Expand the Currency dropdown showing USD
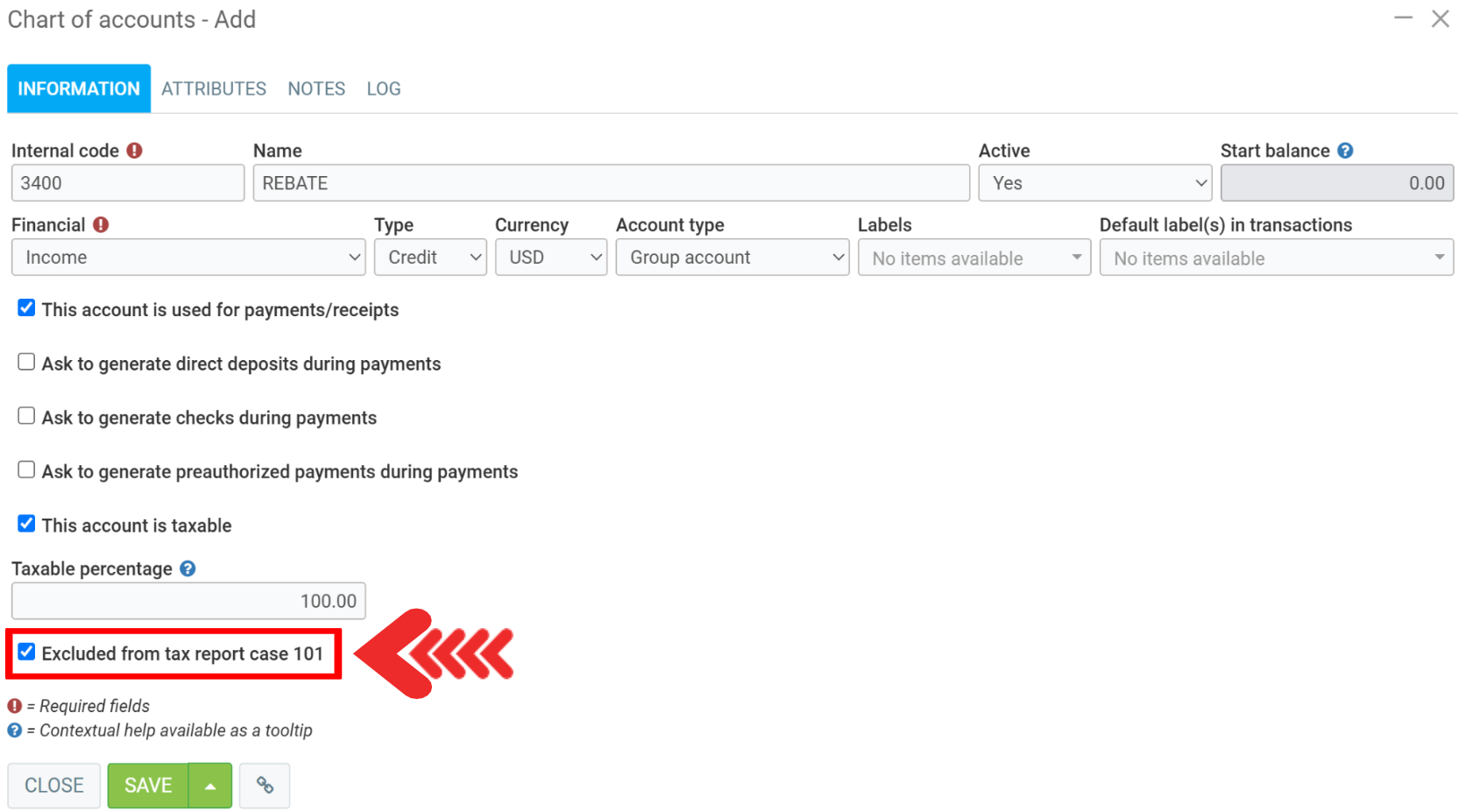 (550, 258)
